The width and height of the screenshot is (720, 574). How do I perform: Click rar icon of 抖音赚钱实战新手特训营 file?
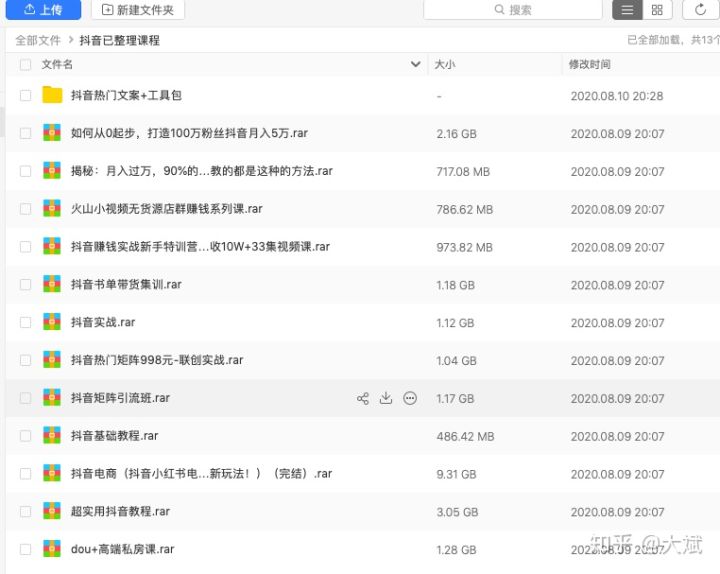(x=52, y=247)
